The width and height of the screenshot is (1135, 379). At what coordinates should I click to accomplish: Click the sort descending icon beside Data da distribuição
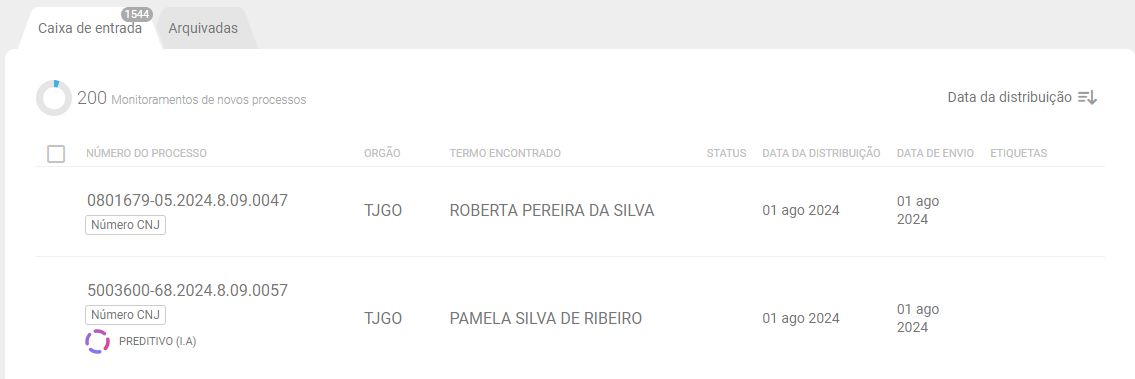tap(1087, 98)
